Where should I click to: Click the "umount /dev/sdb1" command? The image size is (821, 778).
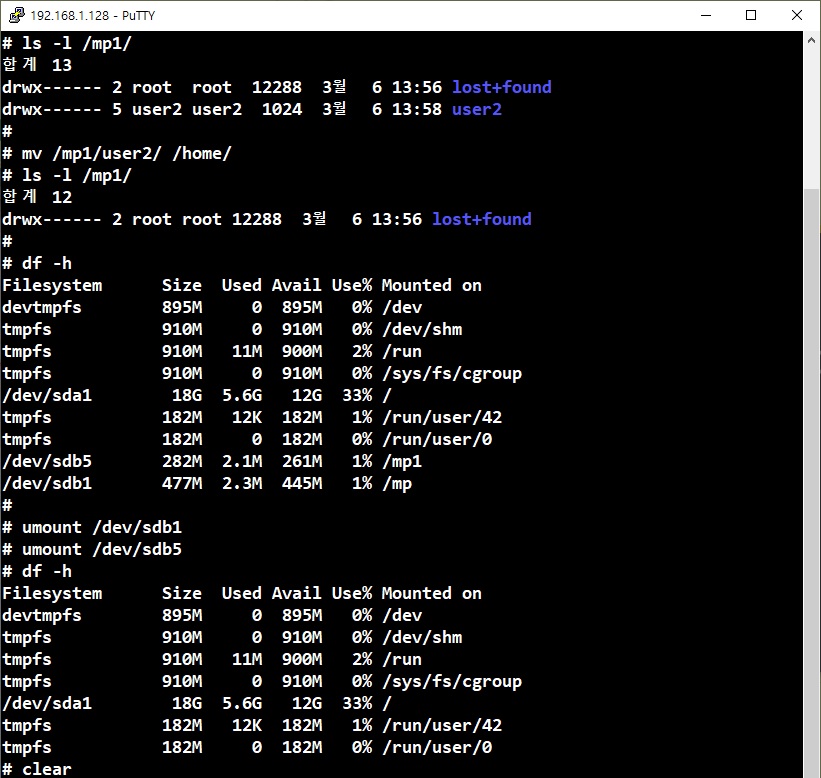(92, 527)
